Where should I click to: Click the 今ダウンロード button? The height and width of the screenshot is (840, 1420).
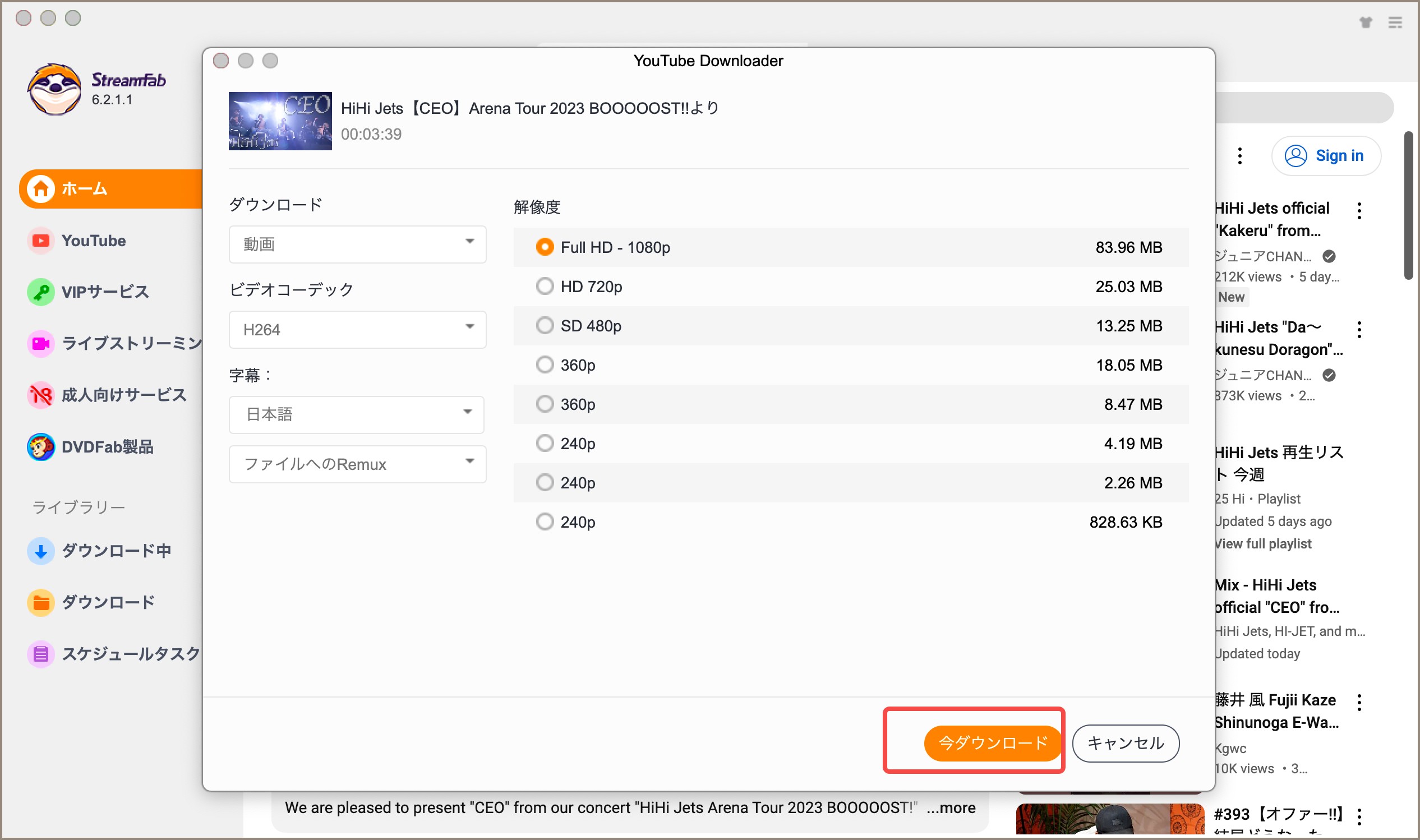point(993,743)
